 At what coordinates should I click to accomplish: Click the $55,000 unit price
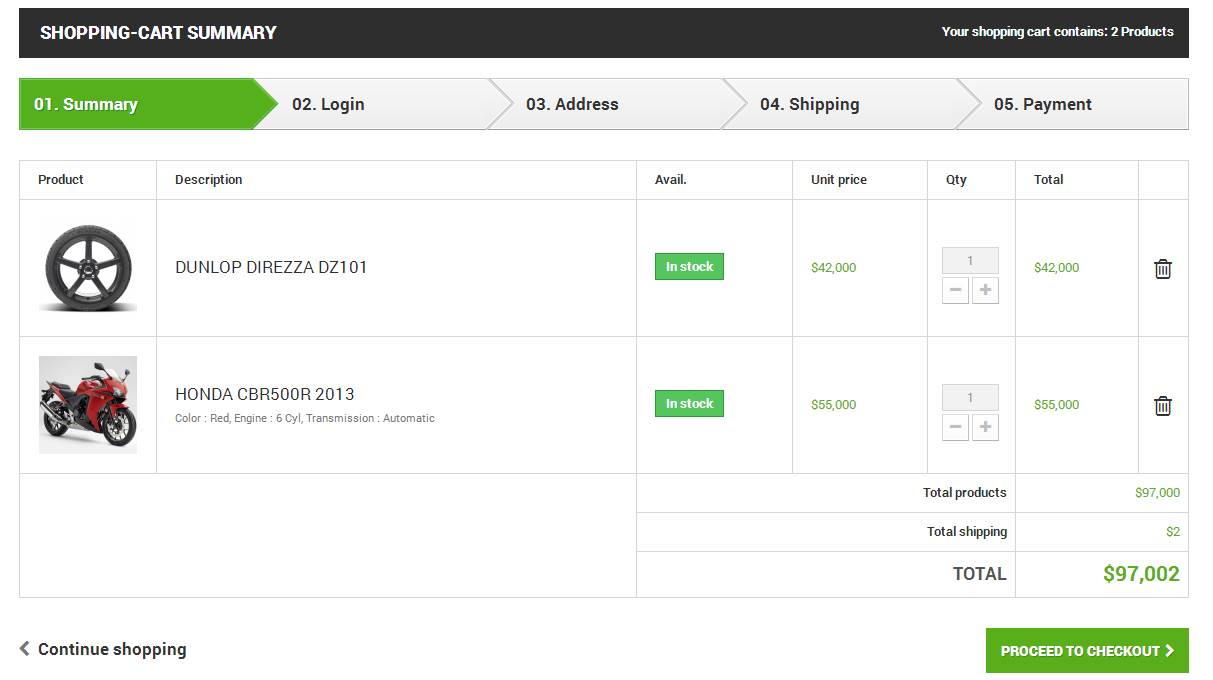[833, 405]
